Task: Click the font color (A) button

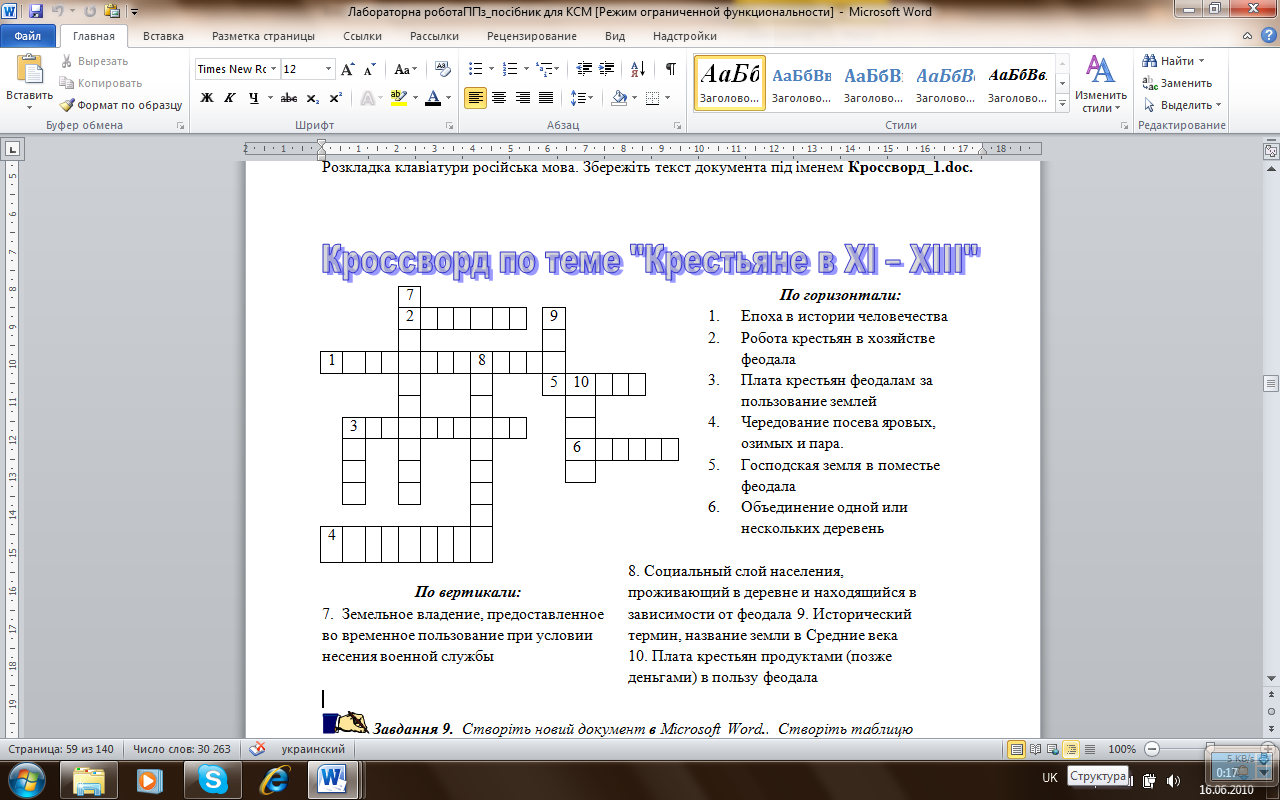Action: click(431, 98)
